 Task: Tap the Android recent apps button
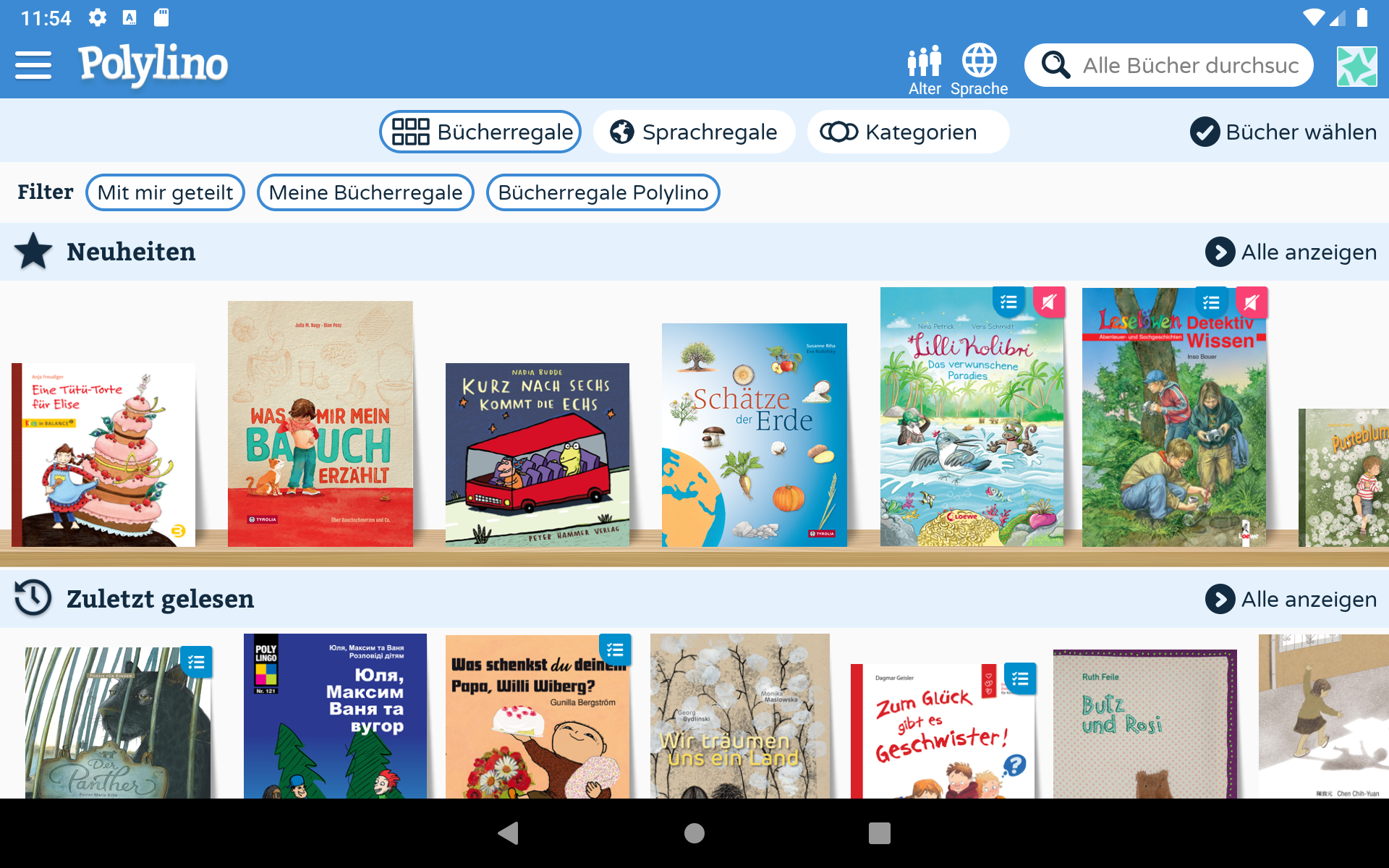(x=880, y=833)
